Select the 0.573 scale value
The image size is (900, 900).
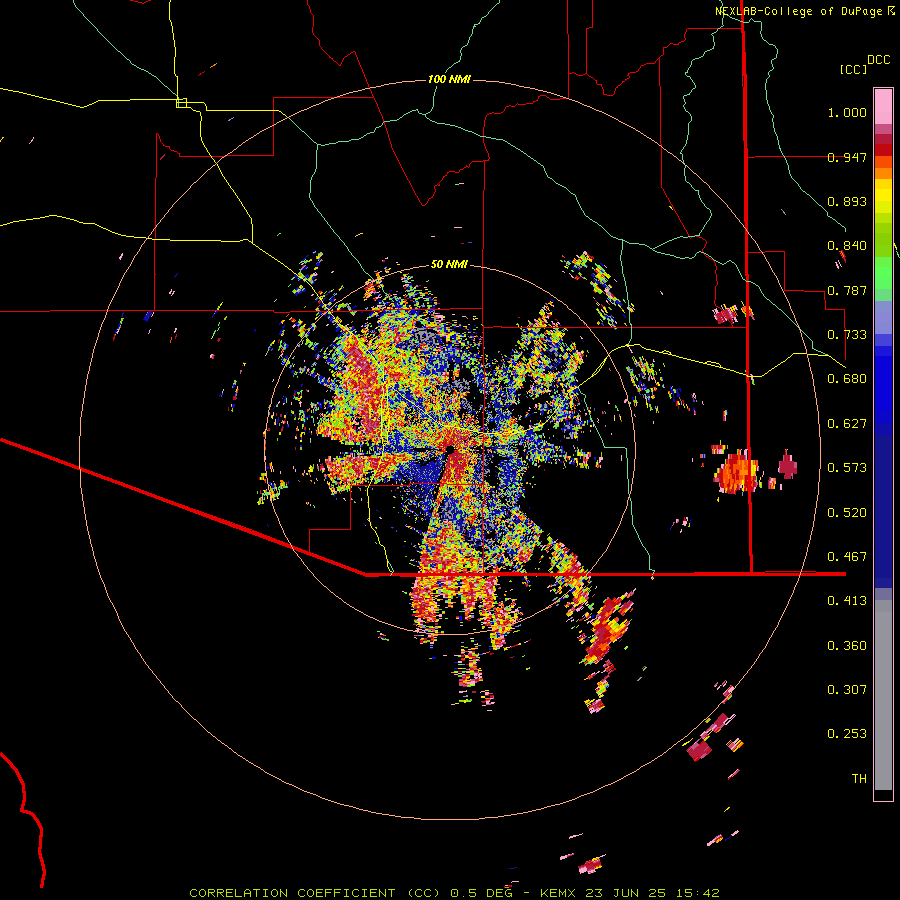coord(847,468)
